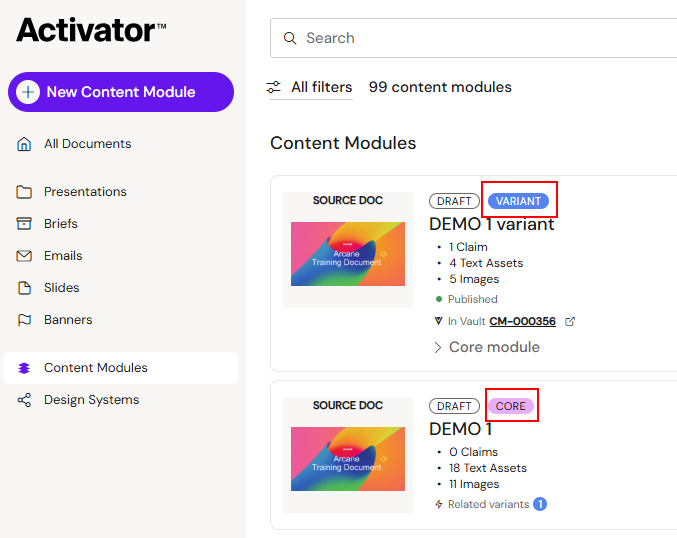
Task: Click the magnifier icon in the search bar
Action: coord(290,38)
